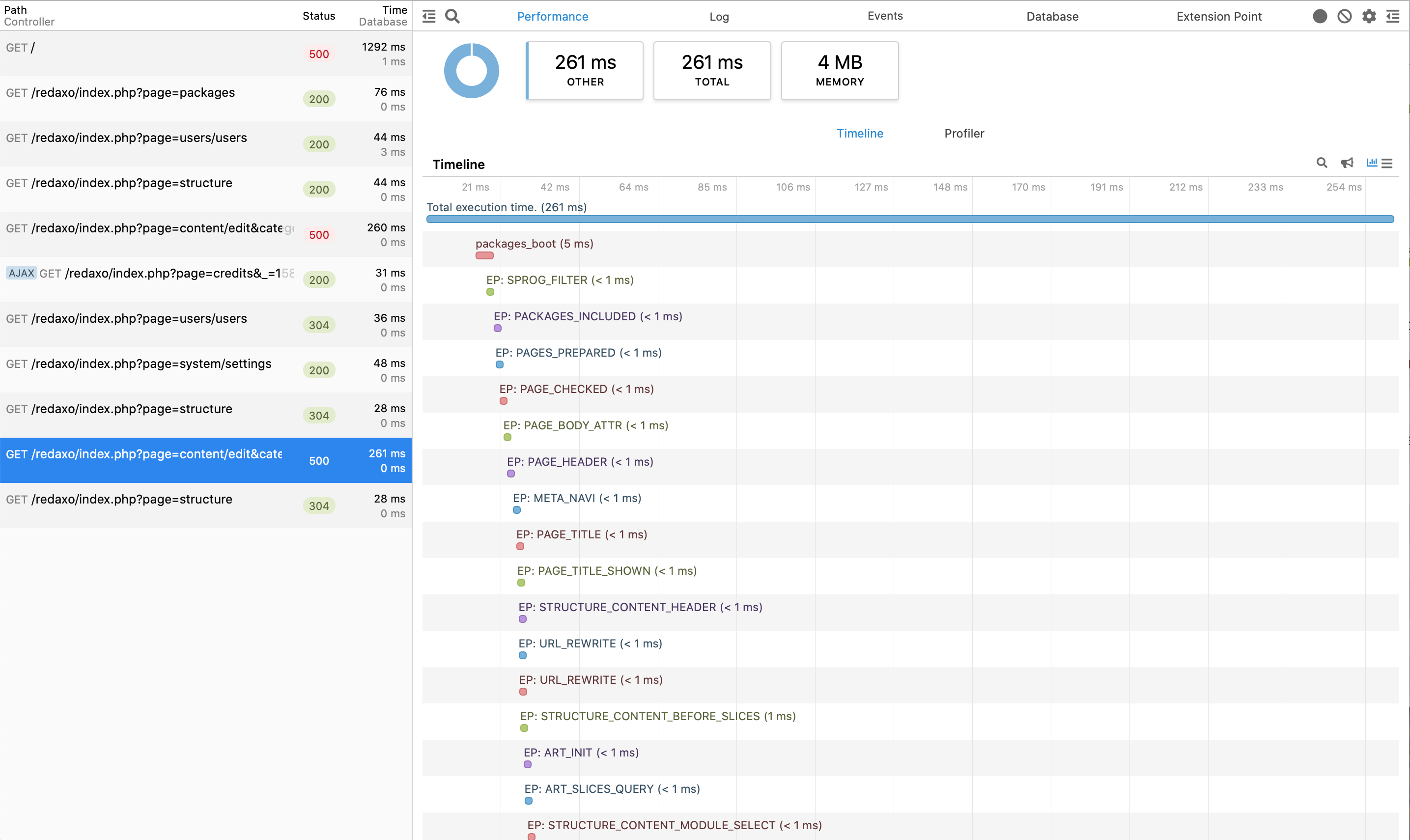This screenshot has width=1410, height=840.
Task: Click the EP: PAGE_CHECKED red marker
Action: point(503,401)
